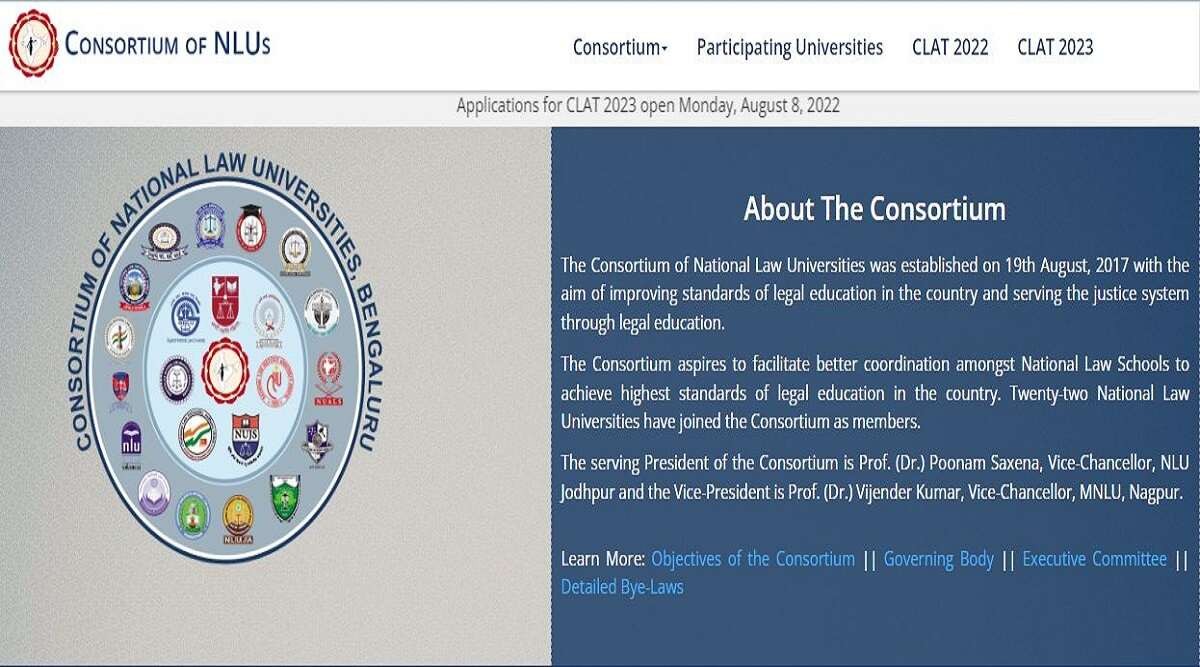Visit the Executive Committee link
This screenshot has width=1200, height=667.
[1094, 559]
